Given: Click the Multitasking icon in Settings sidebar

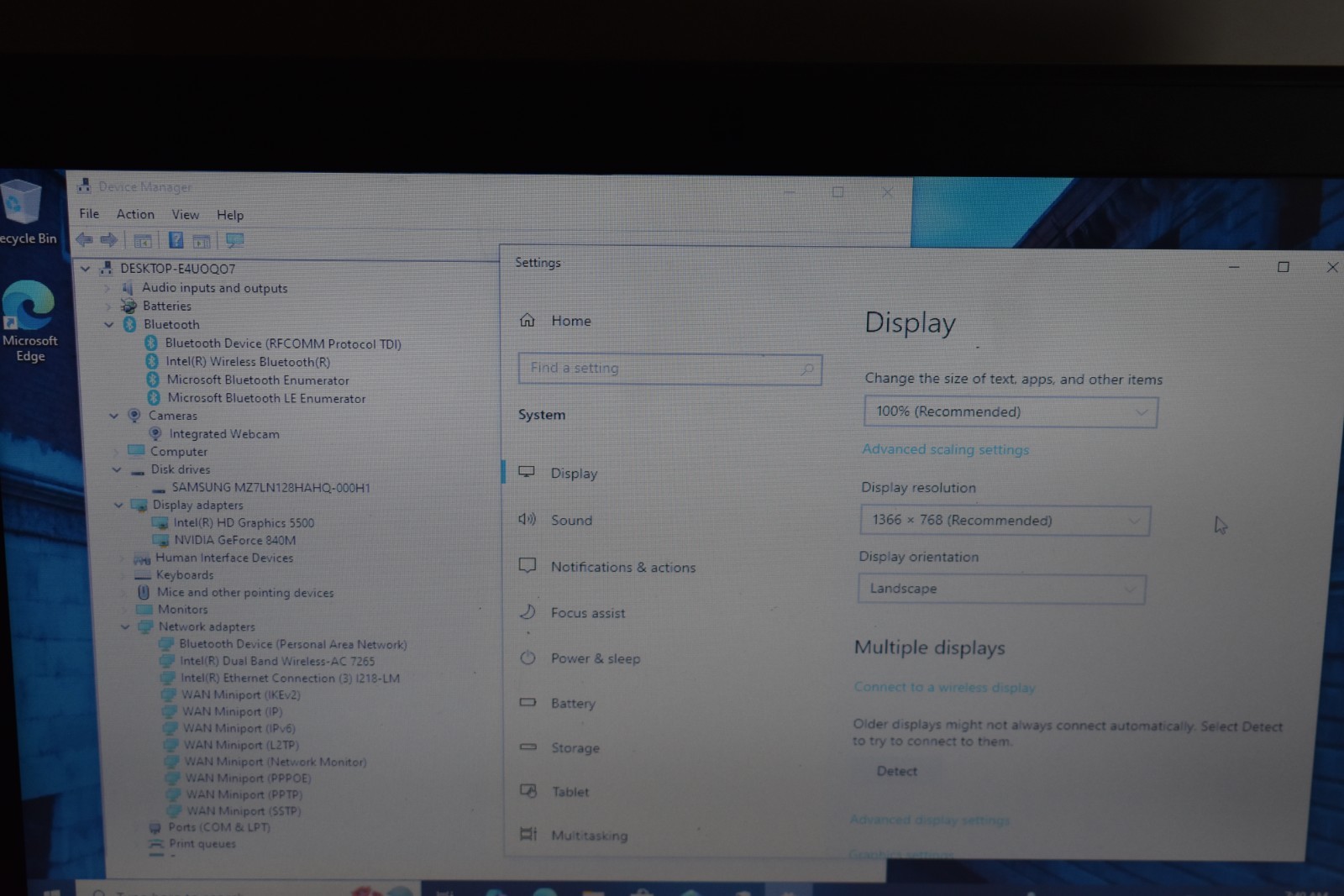Looking at the screenshot, I should (528, 834).
